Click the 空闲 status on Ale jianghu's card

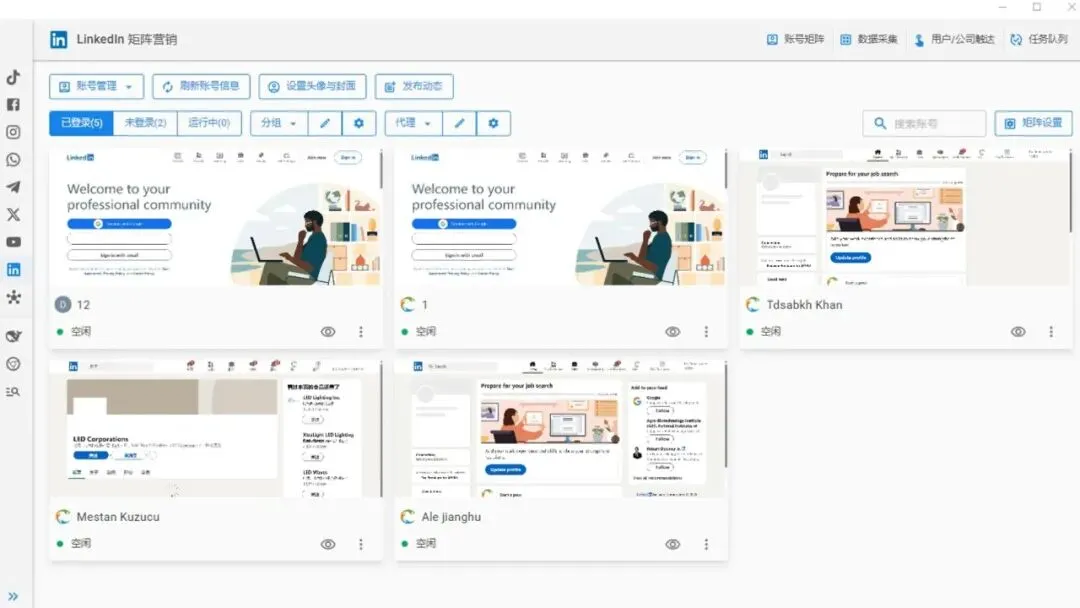(426, 543)
